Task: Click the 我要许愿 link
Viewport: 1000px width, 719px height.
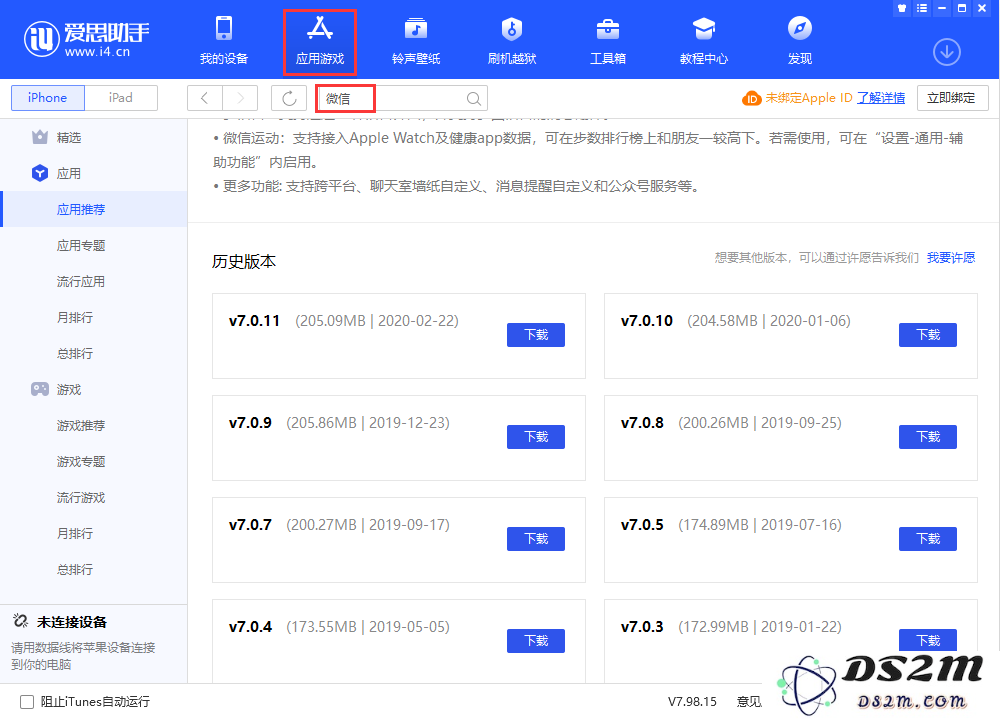Action: (x=951, y=258)
